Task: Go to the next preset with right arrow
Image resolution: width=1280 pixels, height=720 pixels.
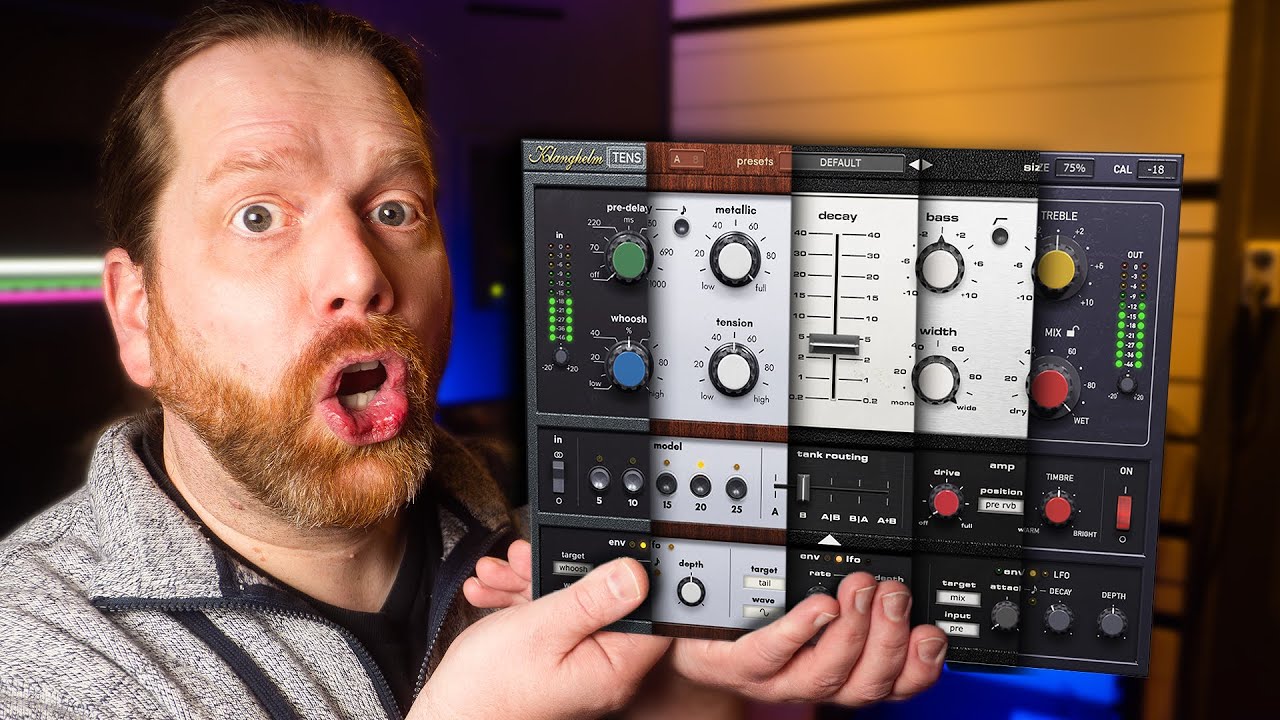Action: tap(927, 164)
